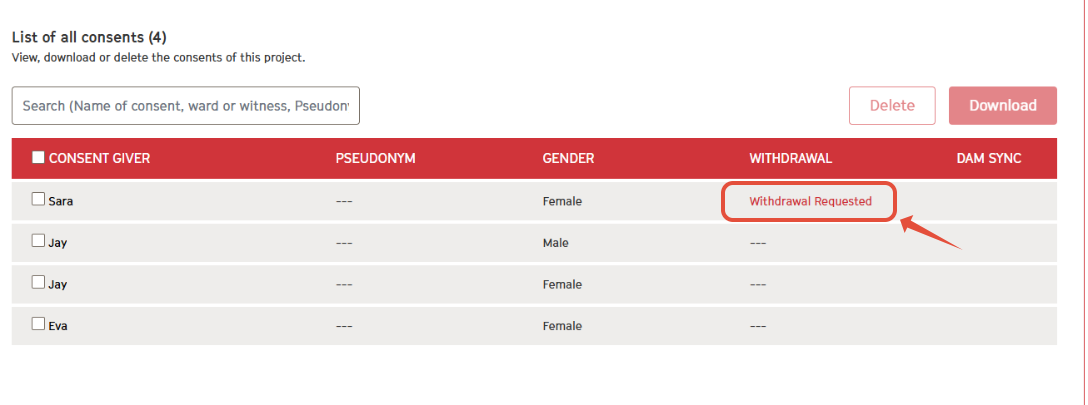Click the Delete button

click(892, 105)
